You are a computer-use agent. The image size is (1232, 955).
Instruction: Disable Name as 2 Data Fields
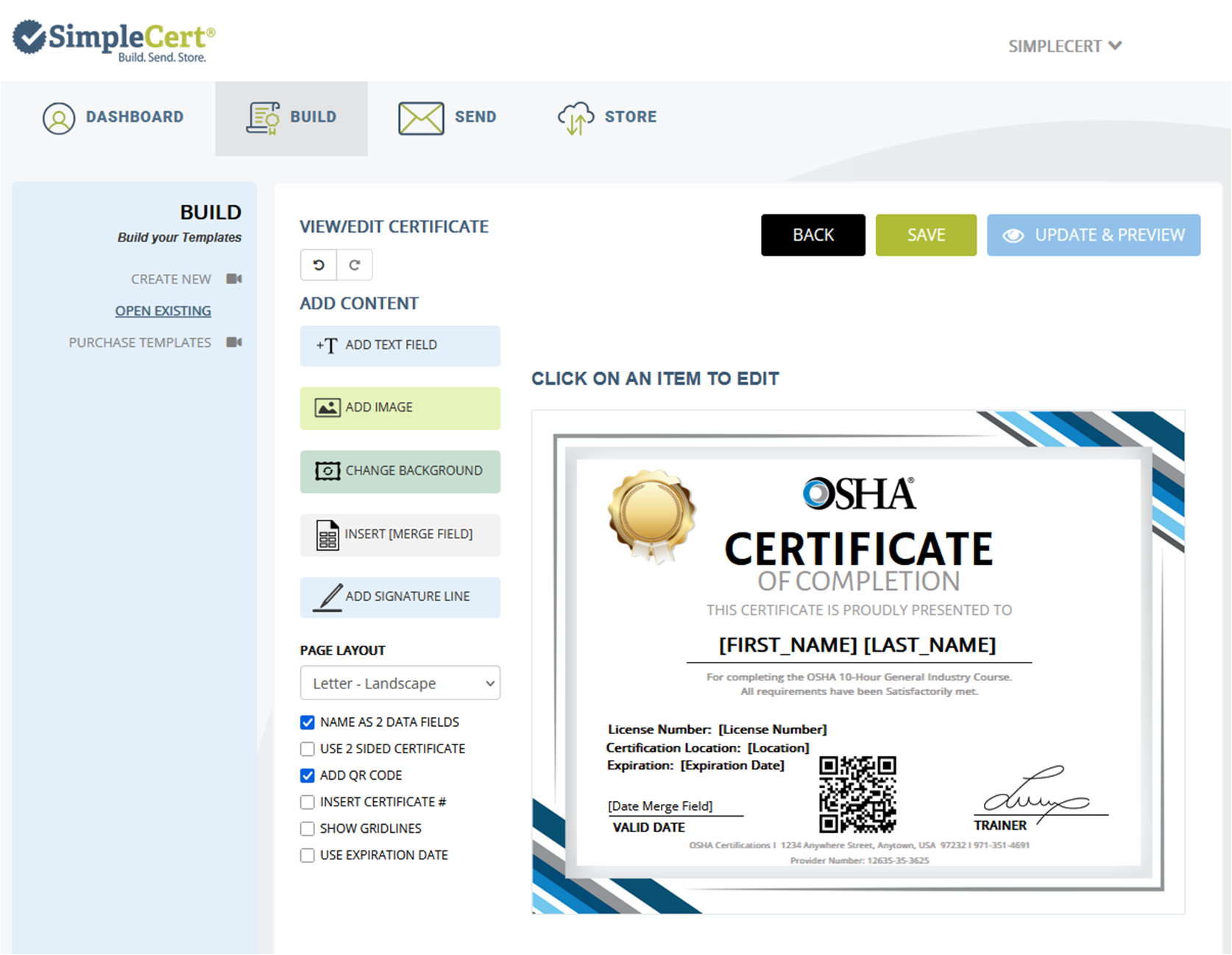click(307, 722)
